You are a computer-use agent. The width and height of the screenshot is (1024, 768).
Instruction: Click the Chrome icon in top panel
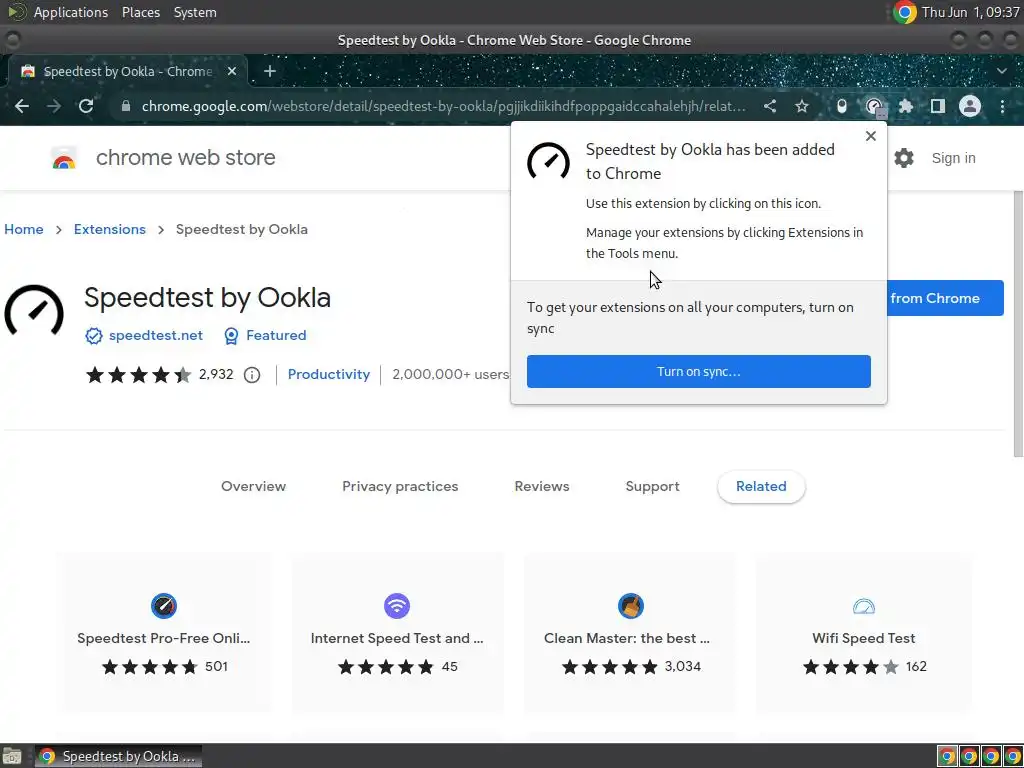pyautogui.click(x=904, y=12)
